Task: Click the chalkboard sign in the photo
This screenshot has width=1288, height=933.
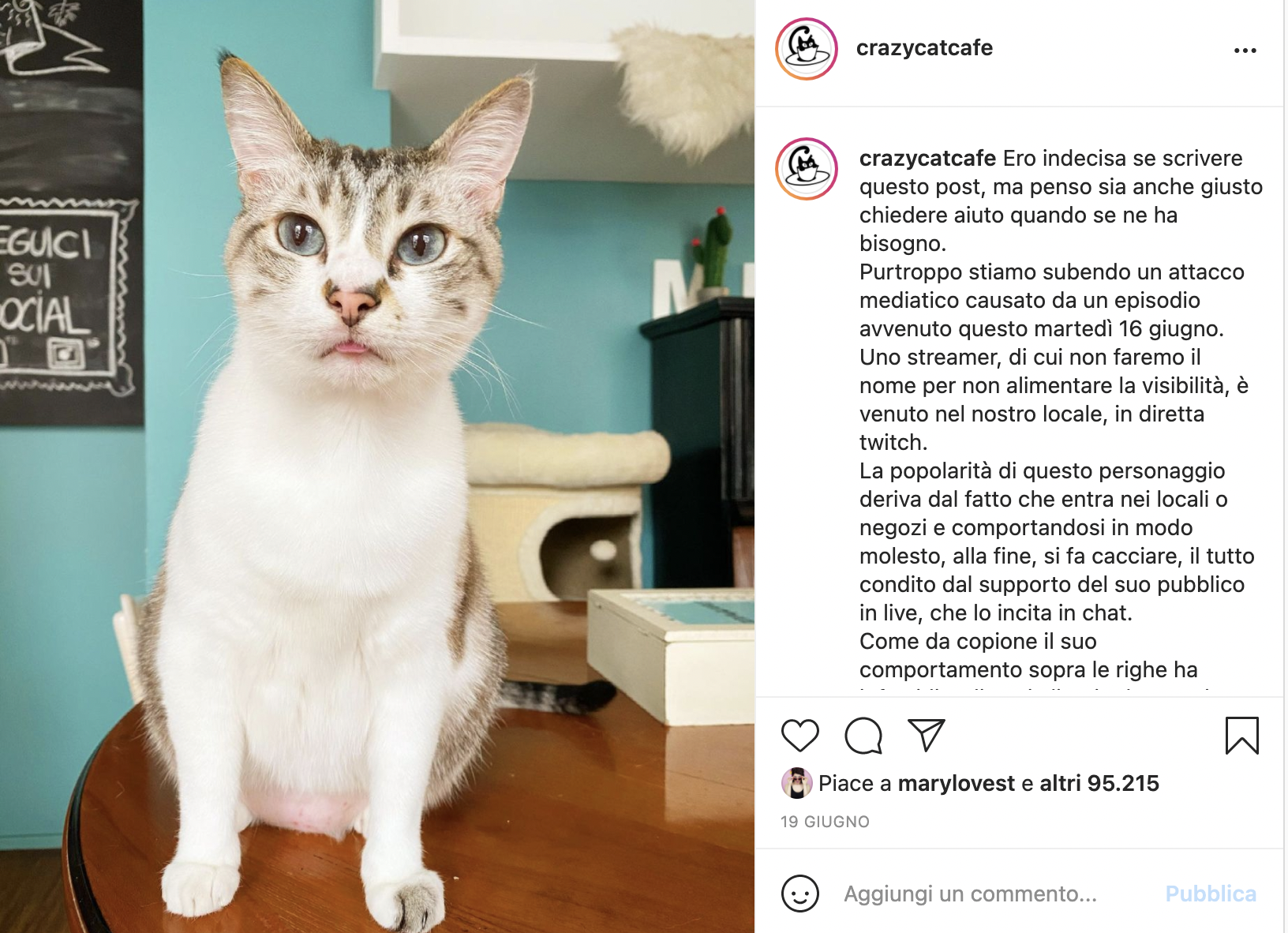Action: pos(69,213)
